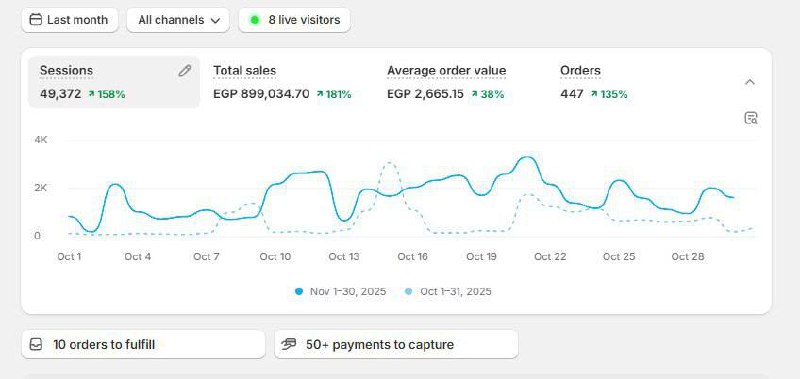Image resolution: width=800 pixels, height=379 pixels.
Task: Click the 4K y-axis label
Action: tap(41, 140)
